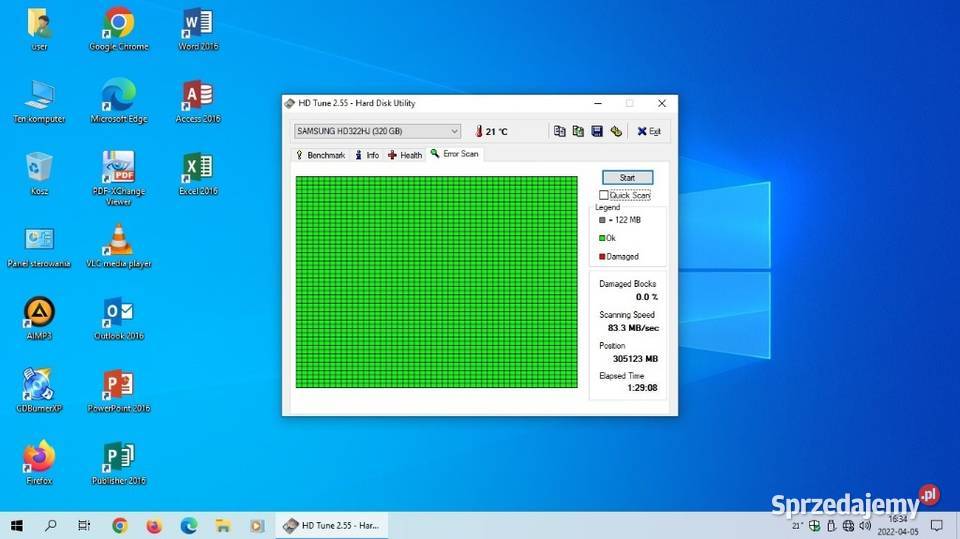Select the user folder desktop icon

39,29
